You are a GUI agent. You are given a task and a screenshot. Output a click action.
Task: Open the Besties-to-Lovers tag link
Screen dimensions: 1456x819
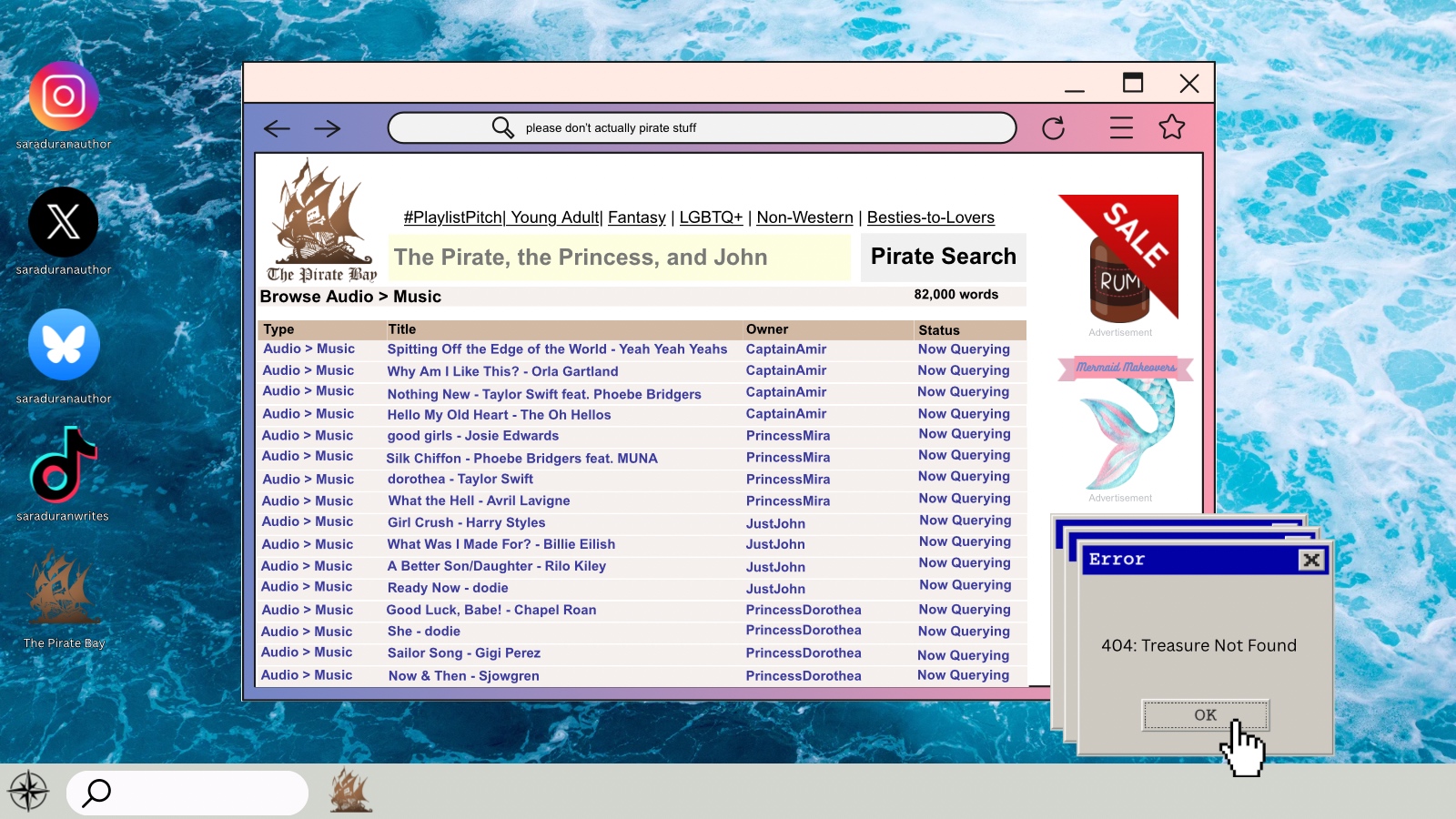[930, 217]
